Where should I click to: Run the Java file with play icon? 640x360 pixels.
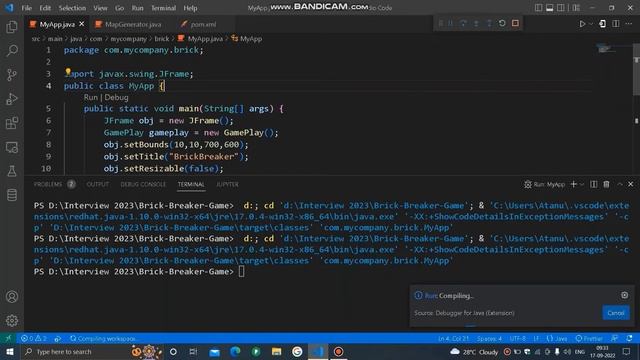point(582,24)
